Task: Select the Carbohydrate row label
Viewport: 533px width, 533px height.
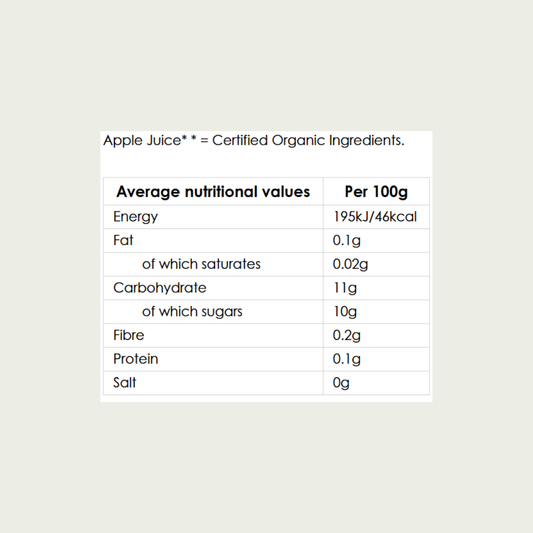Action: click(x=160, y=288)
